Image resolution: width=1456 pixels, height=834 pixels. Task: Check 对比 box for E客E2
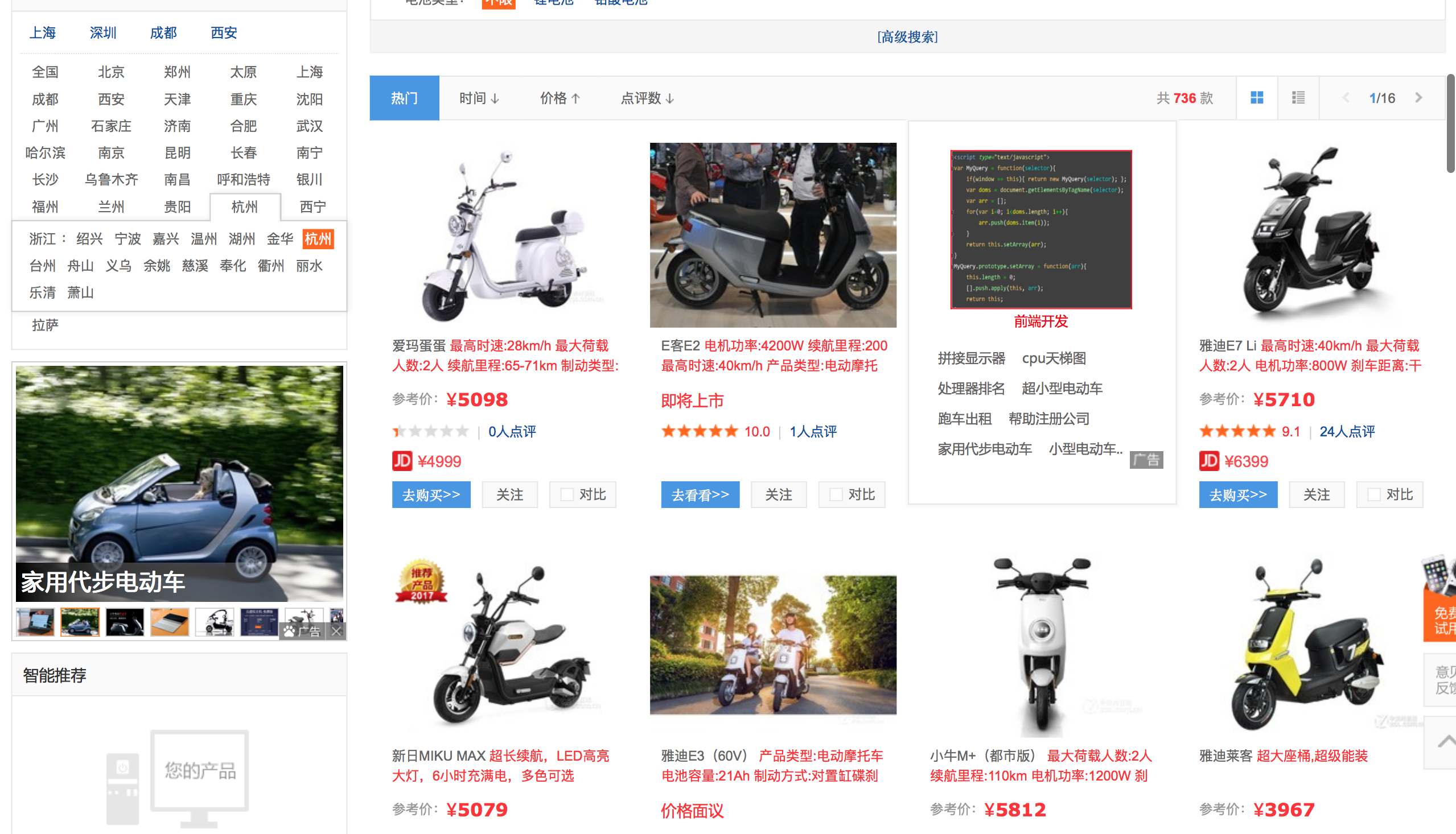point(836,494)
